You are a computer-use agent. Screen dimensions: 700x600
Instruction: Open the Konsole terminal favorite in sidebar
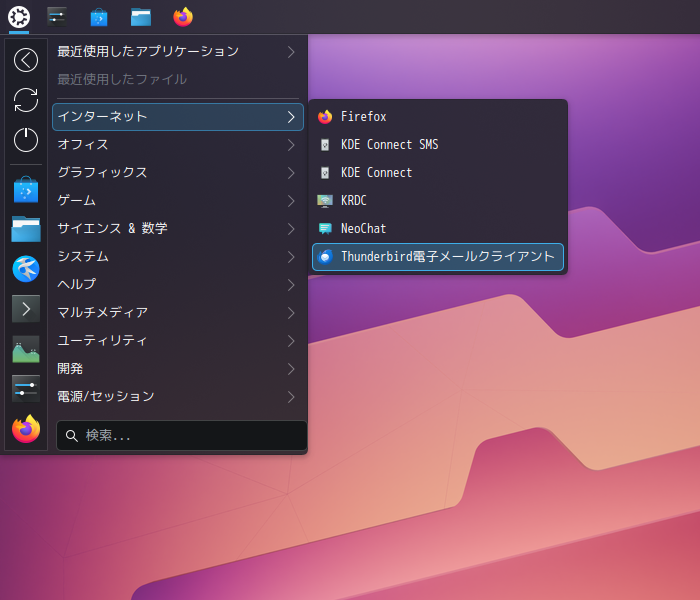[x=26, y=308]
